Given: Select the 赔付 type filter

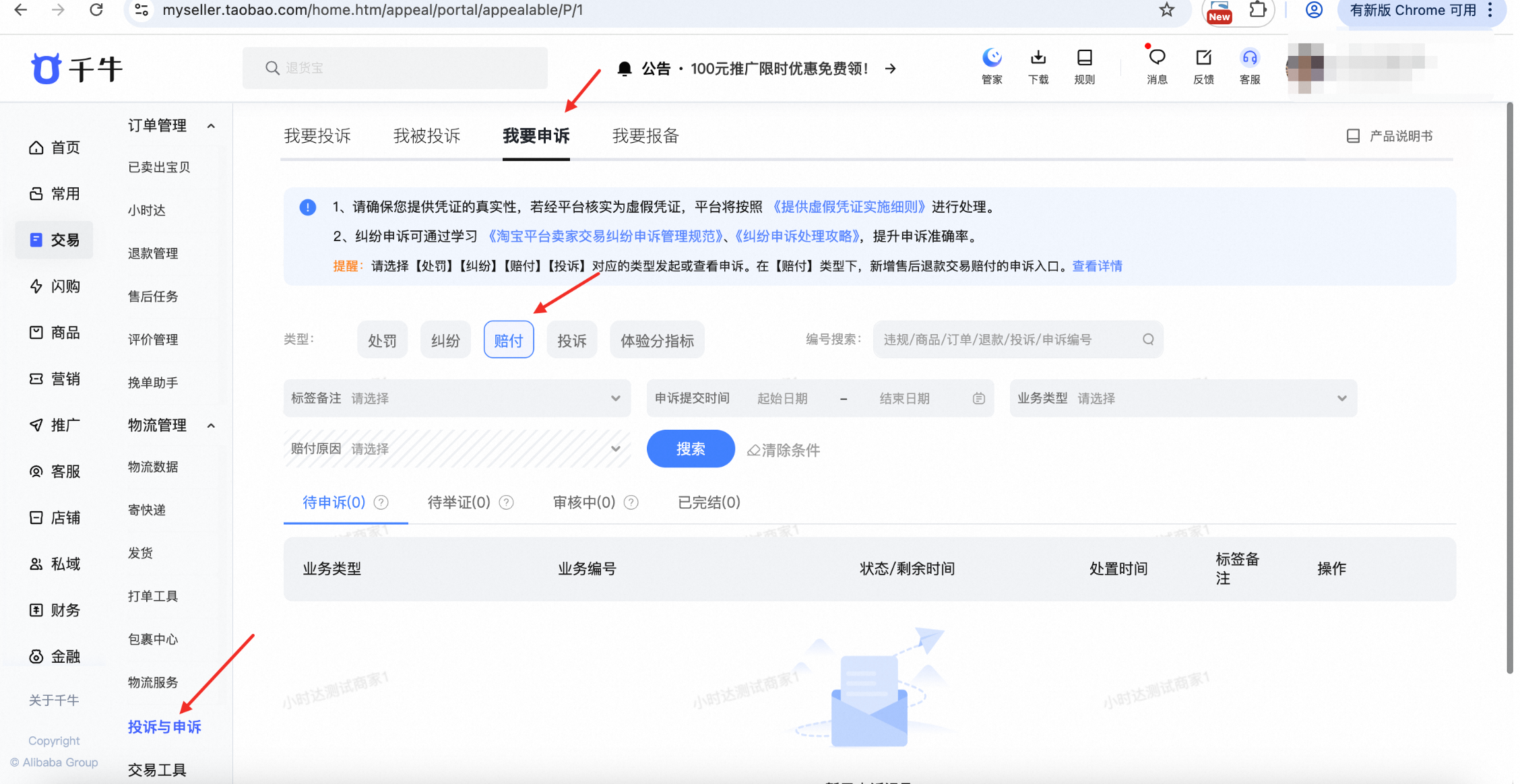Looking at the screenshot, I should [x=509, y=340].
